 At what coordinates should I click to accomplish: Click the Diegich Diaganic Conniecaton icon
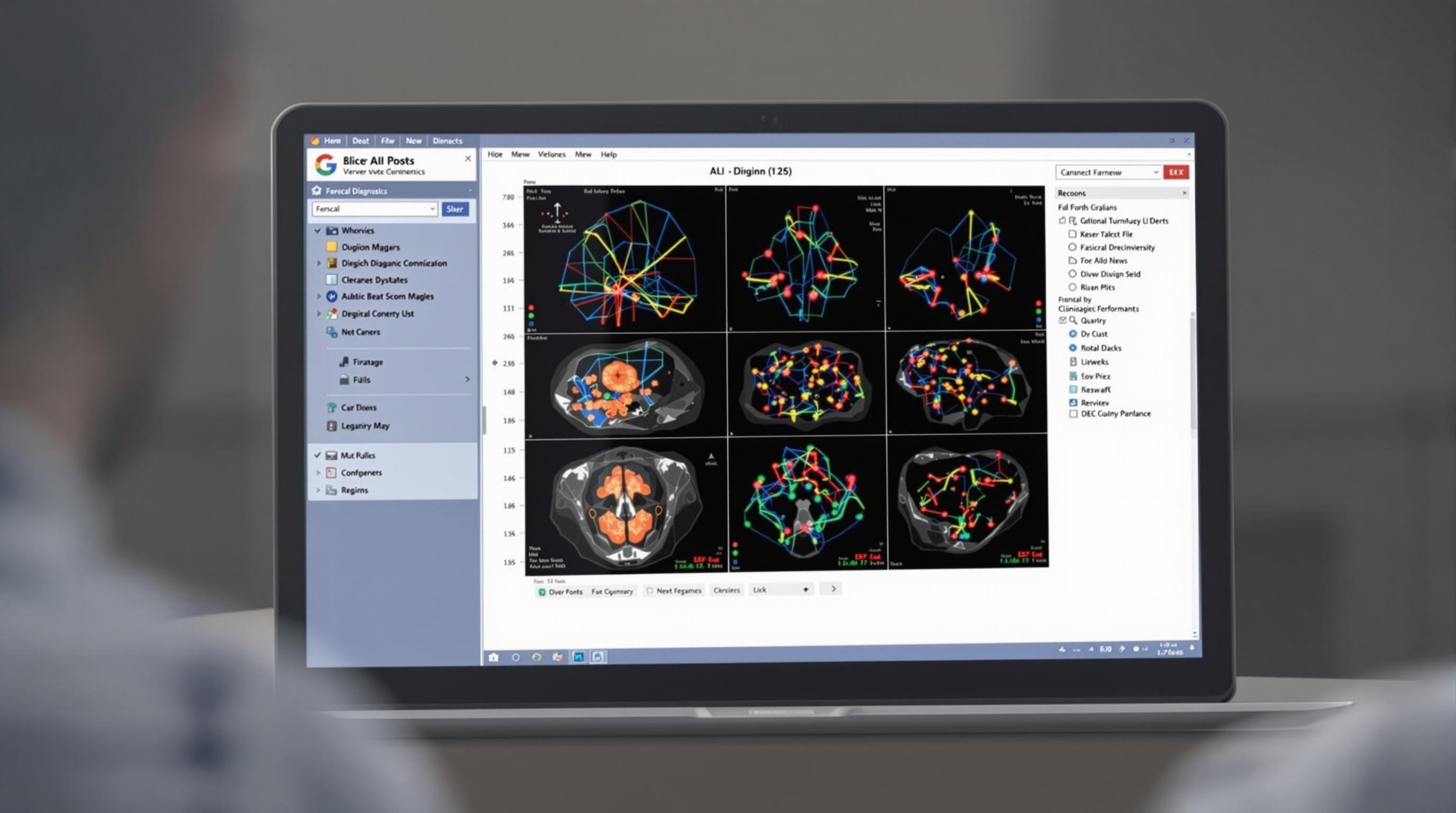click(332, 263)
